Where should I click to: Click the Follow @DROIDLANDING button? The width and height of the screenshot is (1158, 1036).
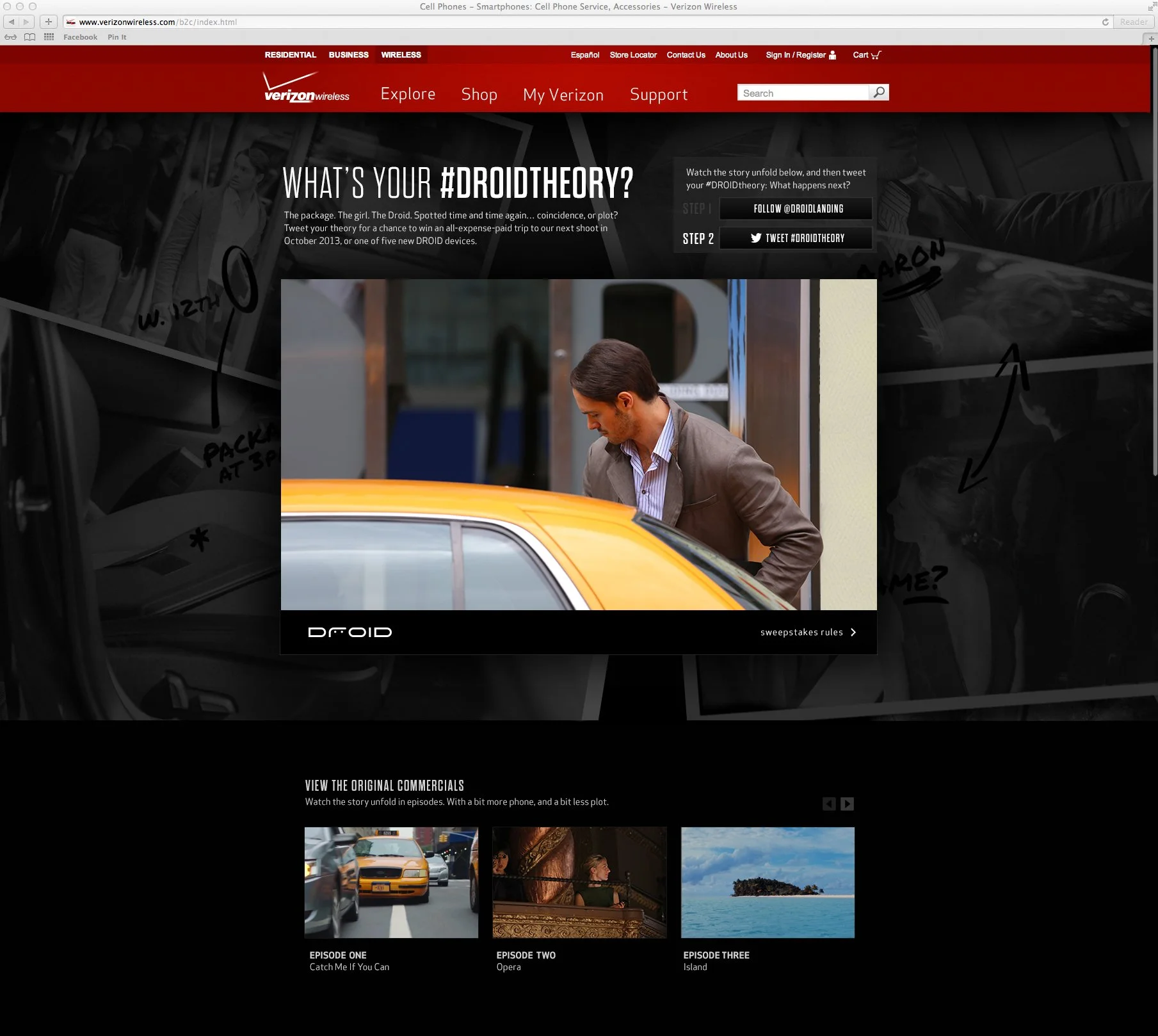[x=796, y=209]
